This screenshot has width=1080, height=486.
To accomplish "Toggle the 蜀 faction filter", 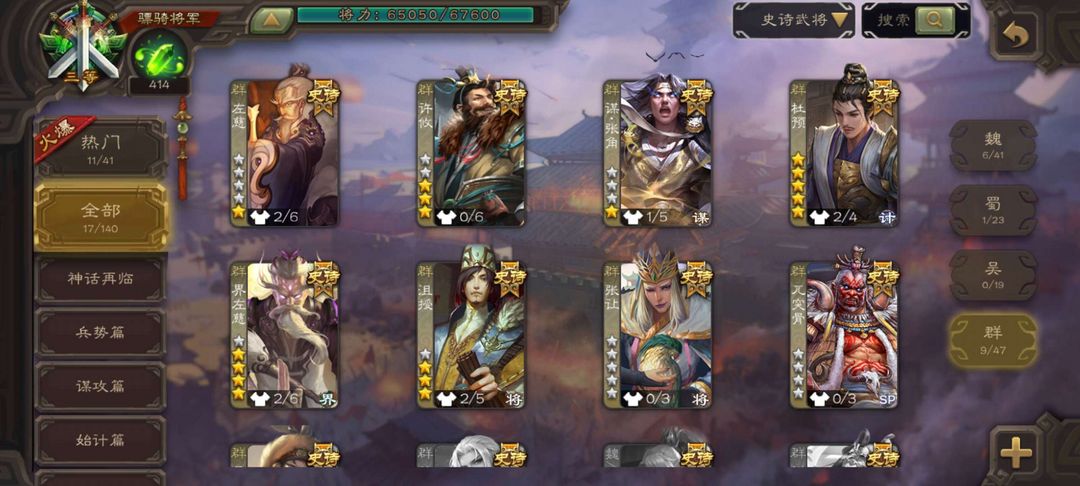I will pos(993,210).
